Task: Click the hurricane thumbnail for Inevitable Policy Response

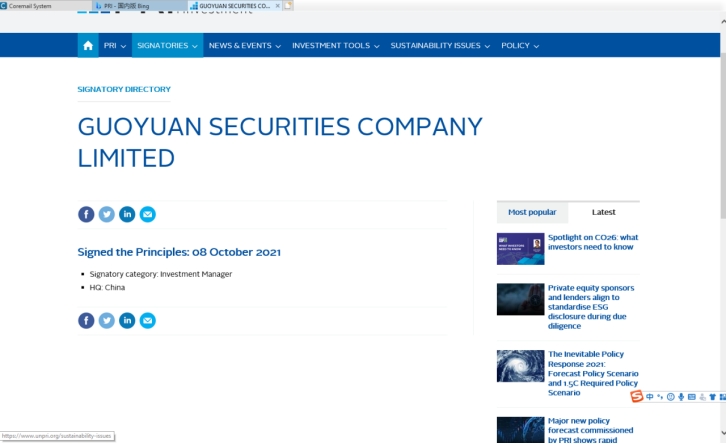Action: click(x=520, y=366)
